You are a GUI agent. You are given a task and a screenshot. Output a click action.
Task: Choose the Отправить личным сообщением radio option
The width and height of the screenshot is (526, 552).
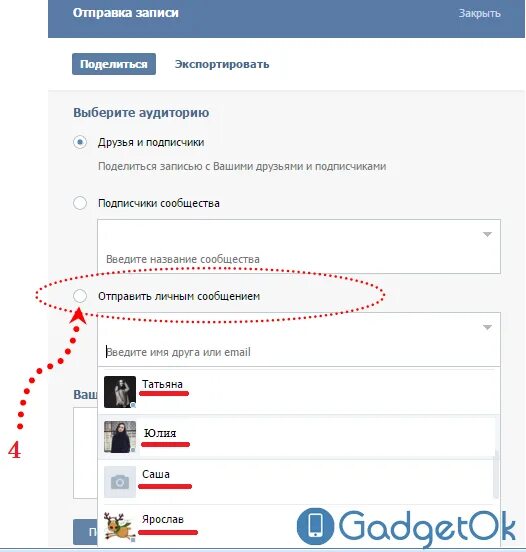click(x=80, y=296)
